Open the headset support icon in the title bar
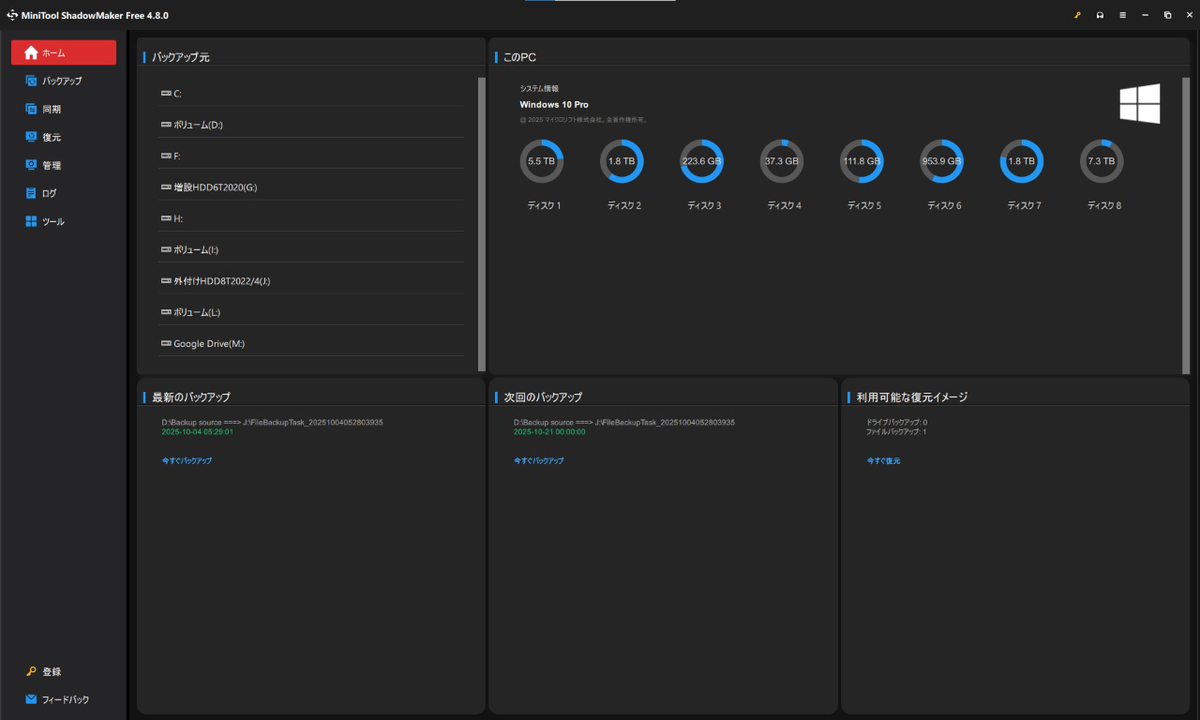The width and height of the screenshot is (1200, 720). coord(1100,15)
